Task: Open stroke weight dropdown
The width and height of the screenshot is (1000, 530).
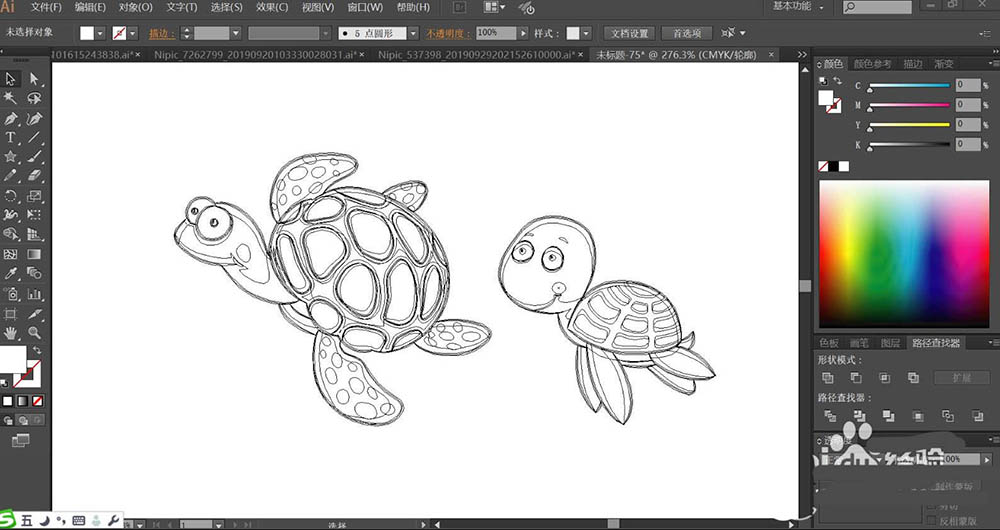Action: tap(236, 33)
